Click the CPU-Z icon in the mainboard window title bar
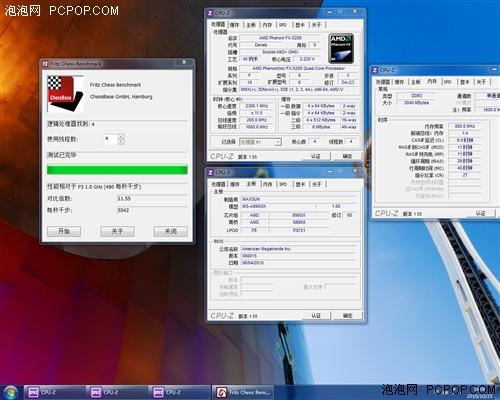This screenshot has height=400, width=500. (x=210, y=172)
